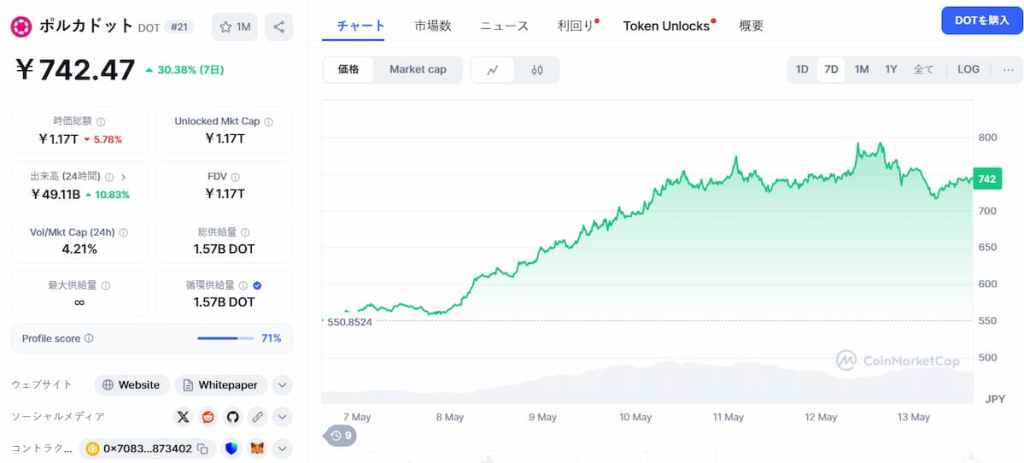Expand the social media links chevron

281,417
